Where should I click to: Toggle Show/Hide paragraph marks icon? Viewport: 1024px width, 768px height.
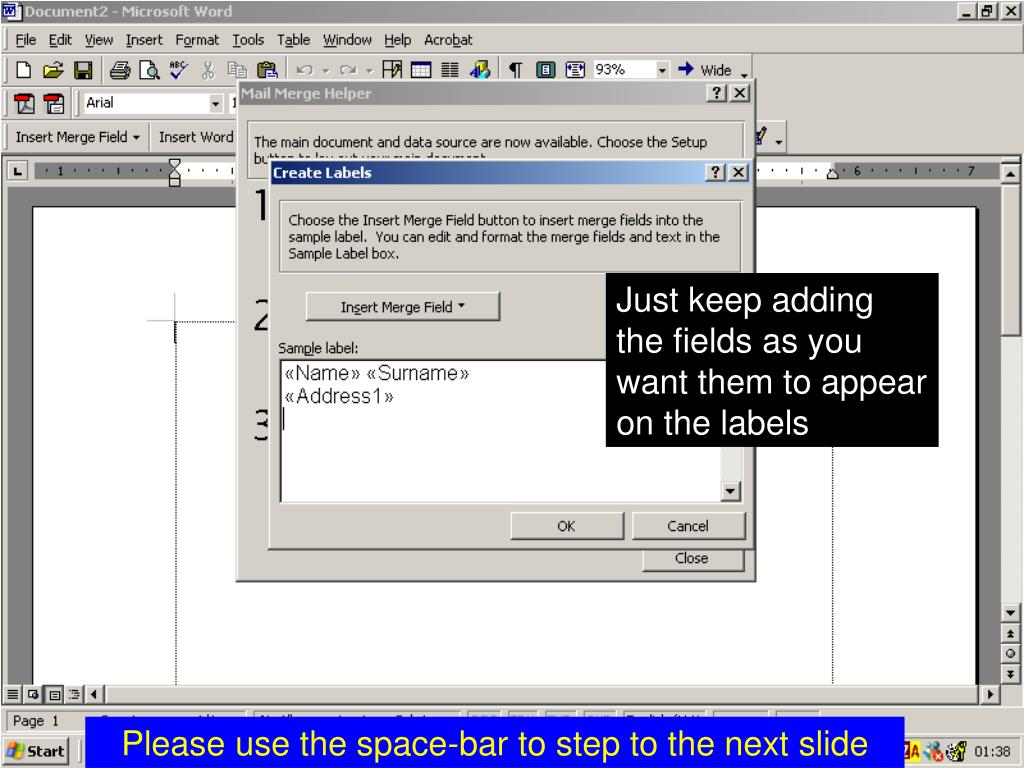click(x=515, y=70)
